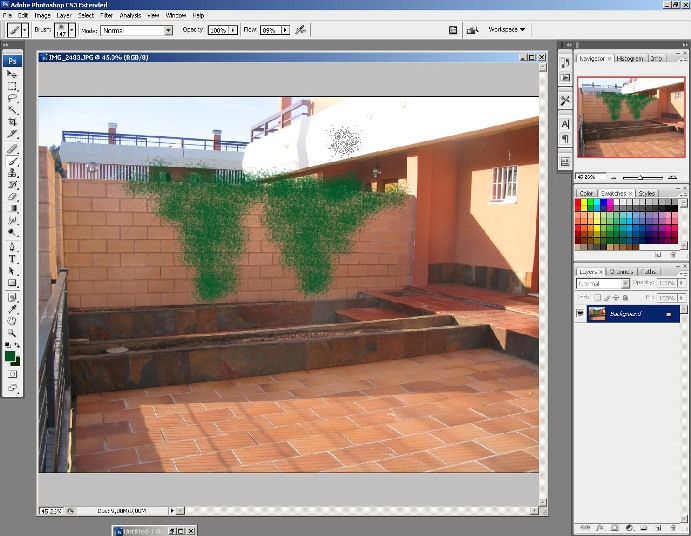Add a layer mask
This screenshot has height=536, width=691.
[615, 527]
